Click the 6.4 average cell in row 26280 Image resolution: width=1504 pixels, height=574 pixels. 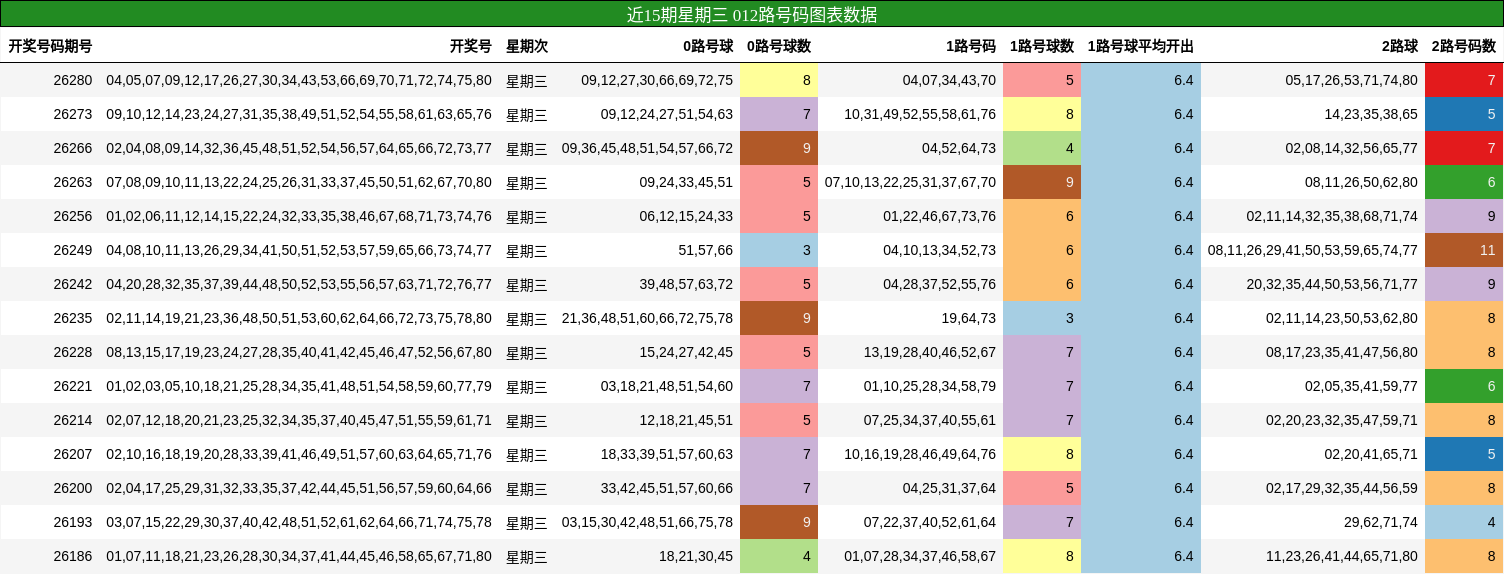[1141, 80]
